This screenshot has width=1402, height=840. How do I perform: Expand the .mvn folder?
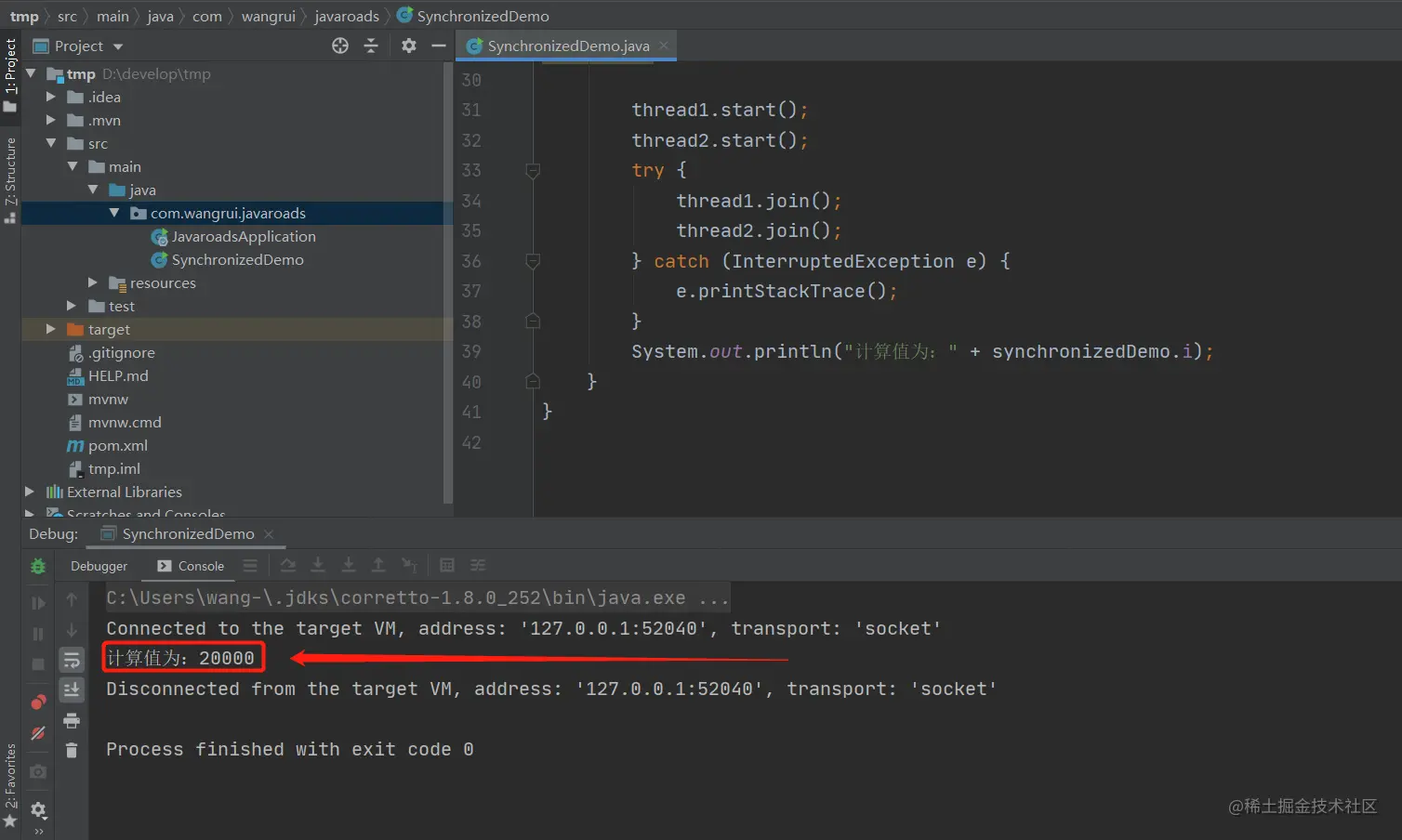point(51,120)
